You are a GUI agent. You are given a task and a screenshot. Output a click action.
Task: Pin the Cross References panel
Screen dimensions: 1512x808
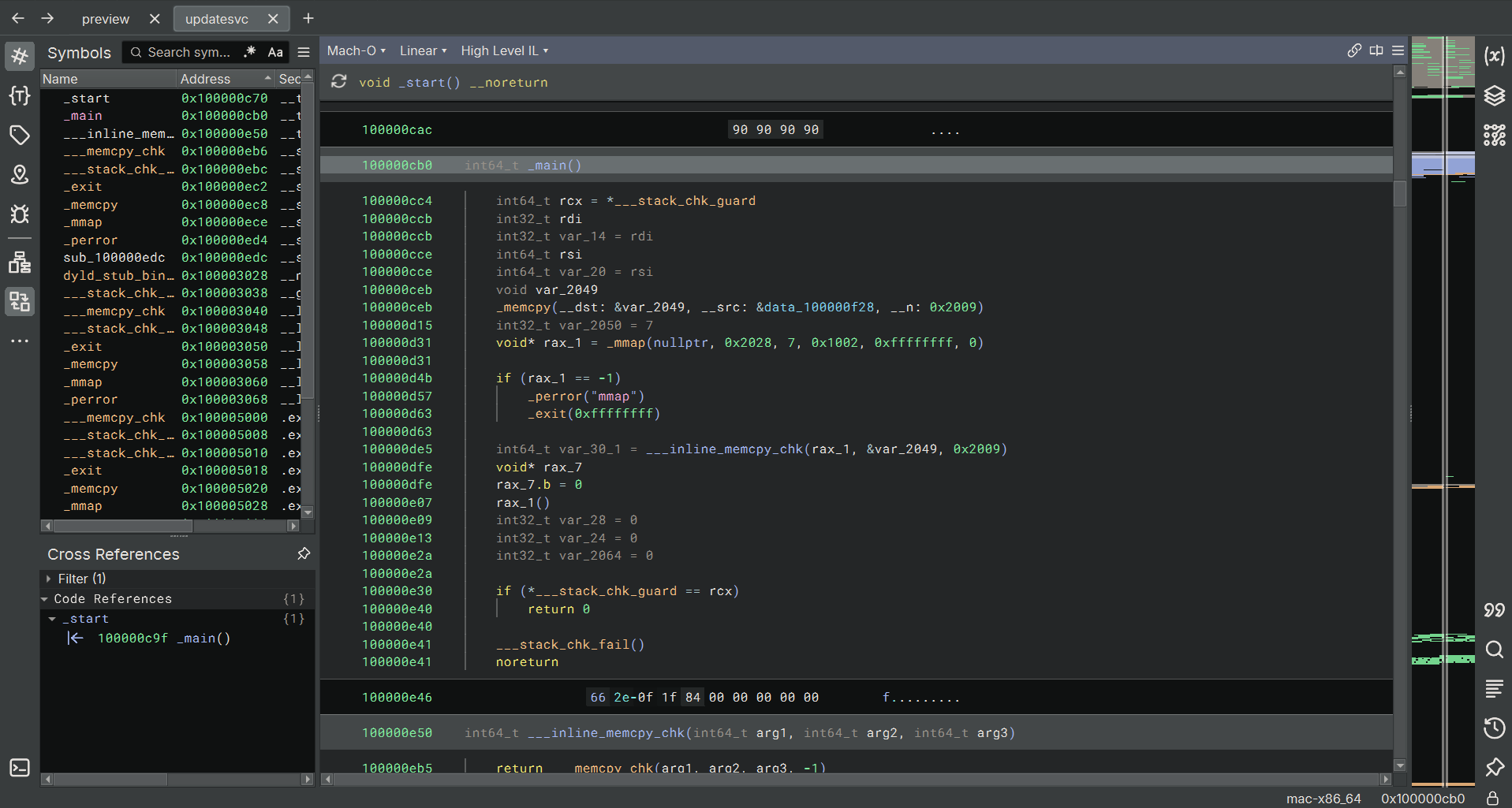tap(304, 553)
